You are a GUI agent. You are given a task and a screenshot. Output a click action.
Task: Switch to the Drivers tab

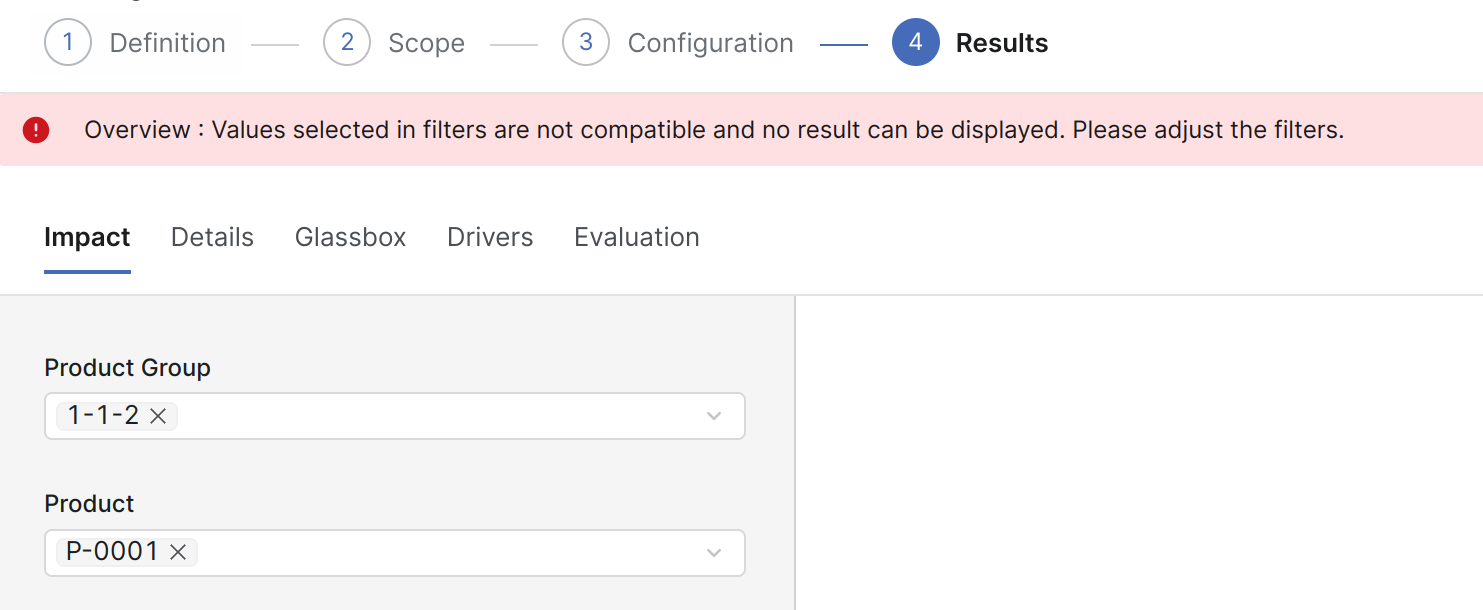click(490, 237)
